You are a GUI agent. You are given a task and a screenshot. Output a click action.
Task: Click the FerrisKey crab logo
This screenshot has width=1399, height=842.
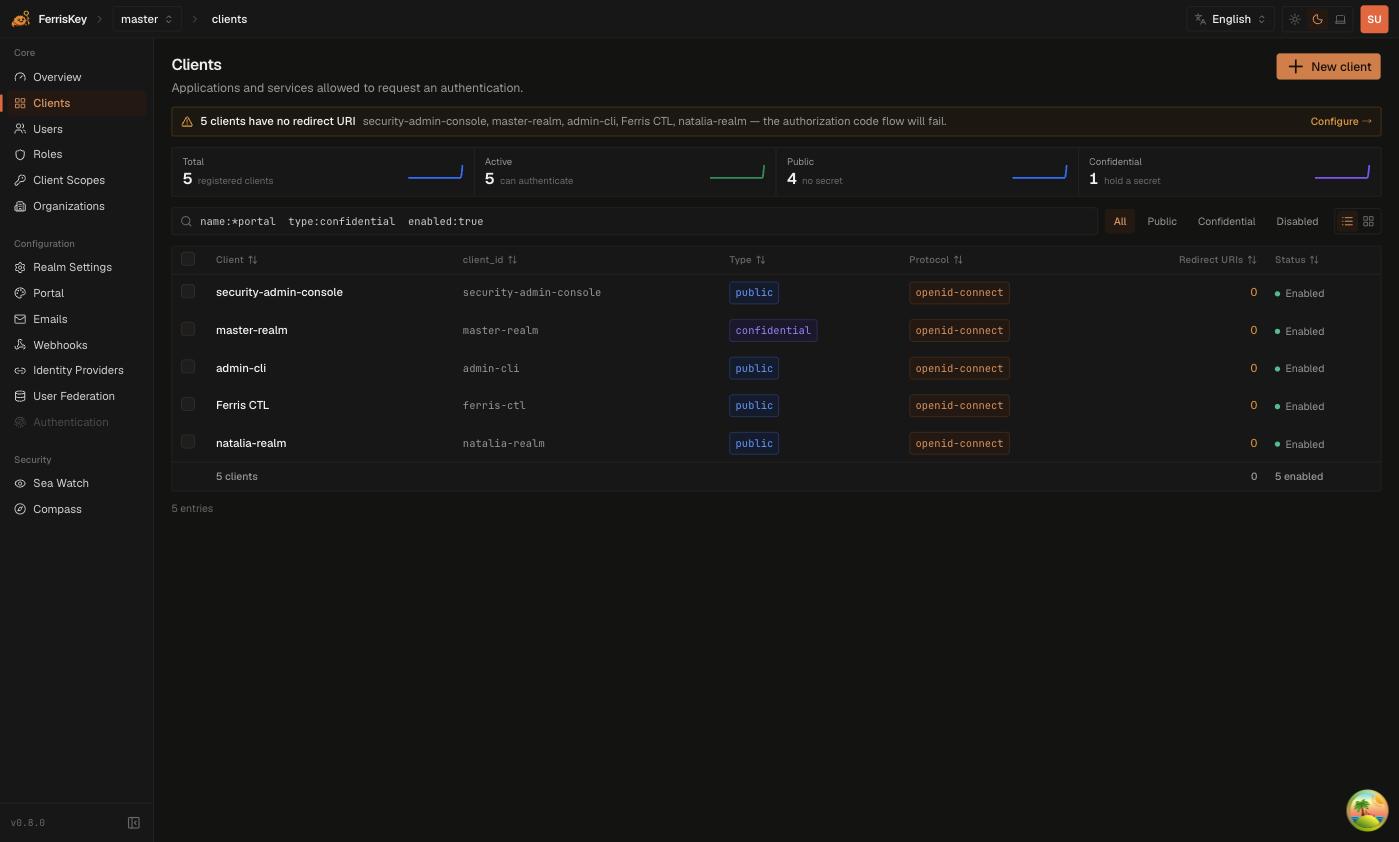tap(20, 19)
